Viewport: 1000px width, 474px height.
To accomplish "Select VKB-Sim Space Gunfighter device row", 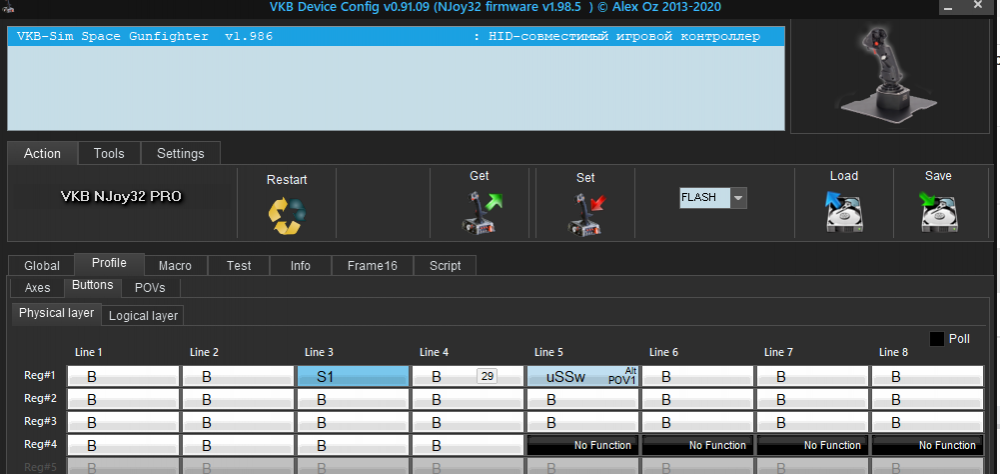I will pos(395,36).
